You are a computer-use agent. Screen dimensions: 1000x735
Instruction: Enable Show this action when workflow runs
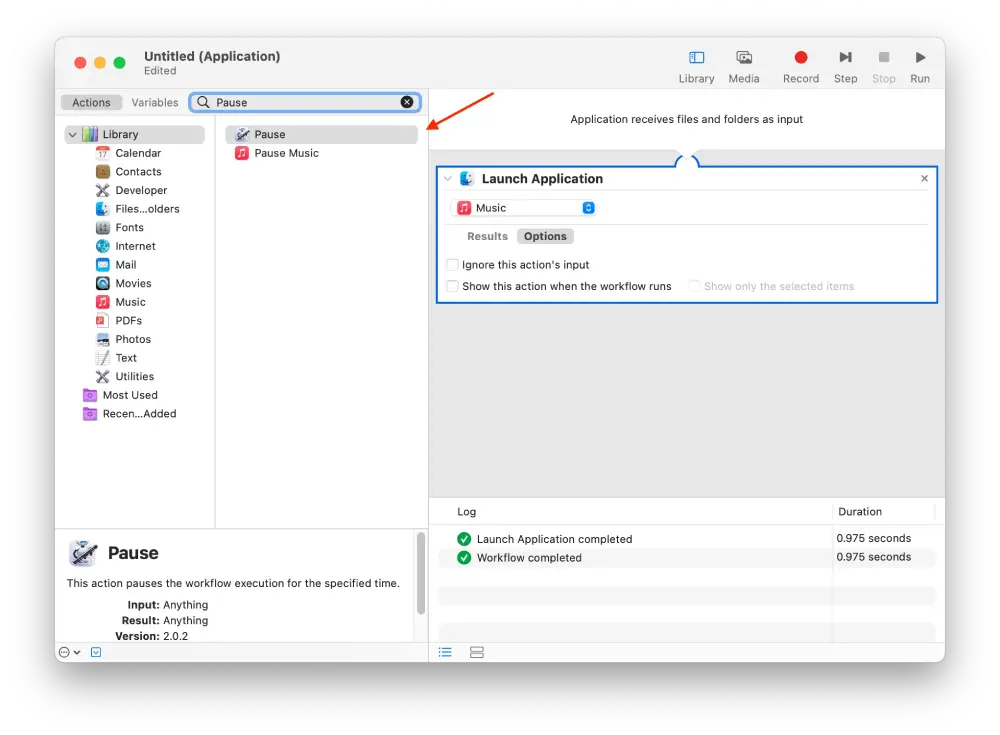(x=453, y=286)
